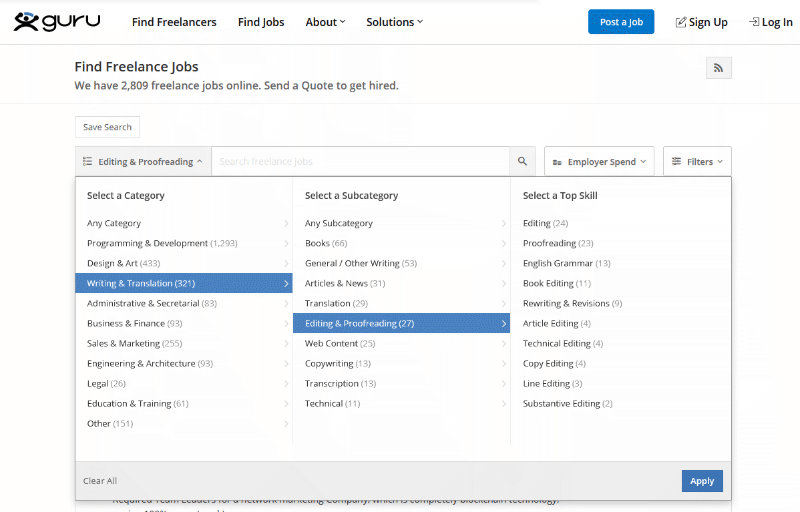This screenshot has width=800, height=512.
Task: Choose Technical Editing top skill
Action: click(x=563, y=343)
